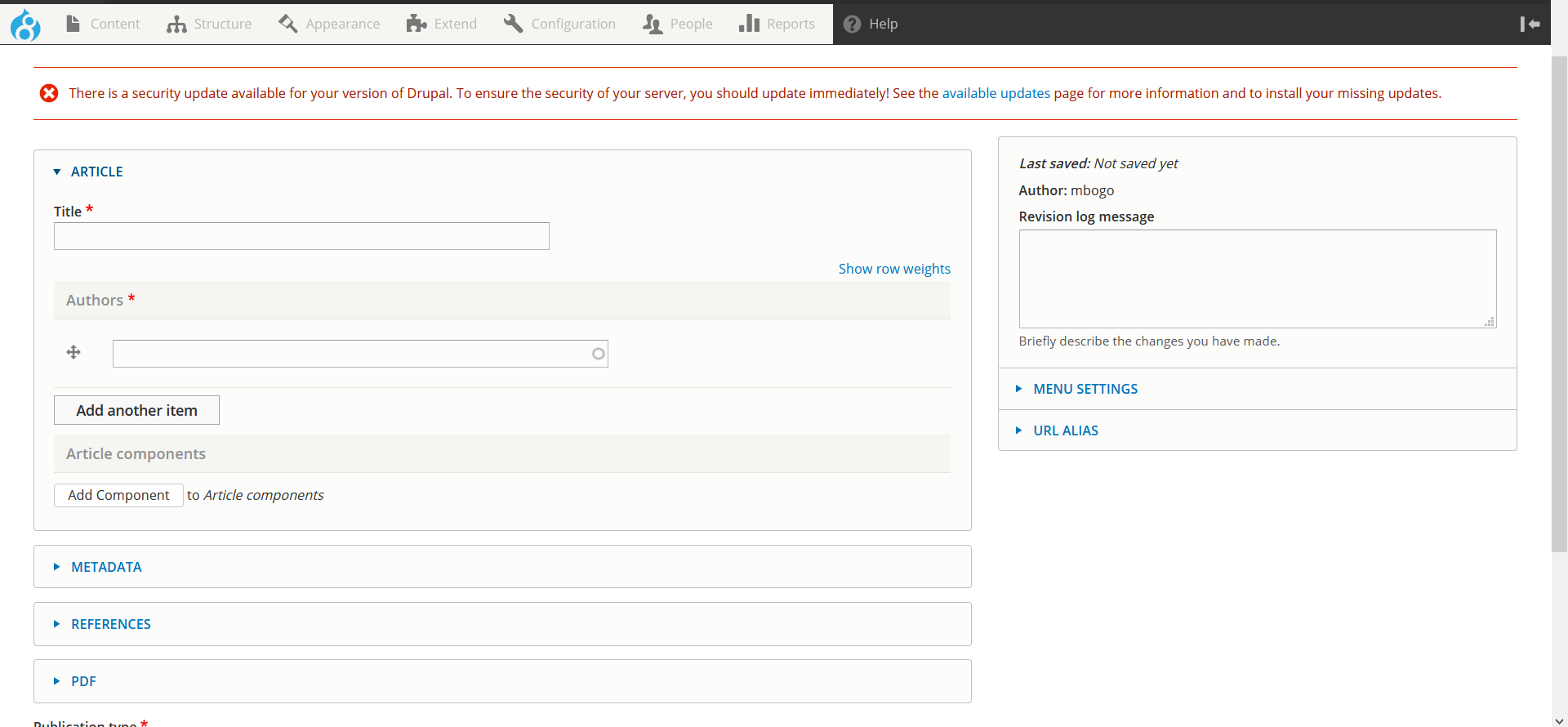Expand the REFERENCES section
The width and height of the screenshot is (1568, 727).
point(110,624)
